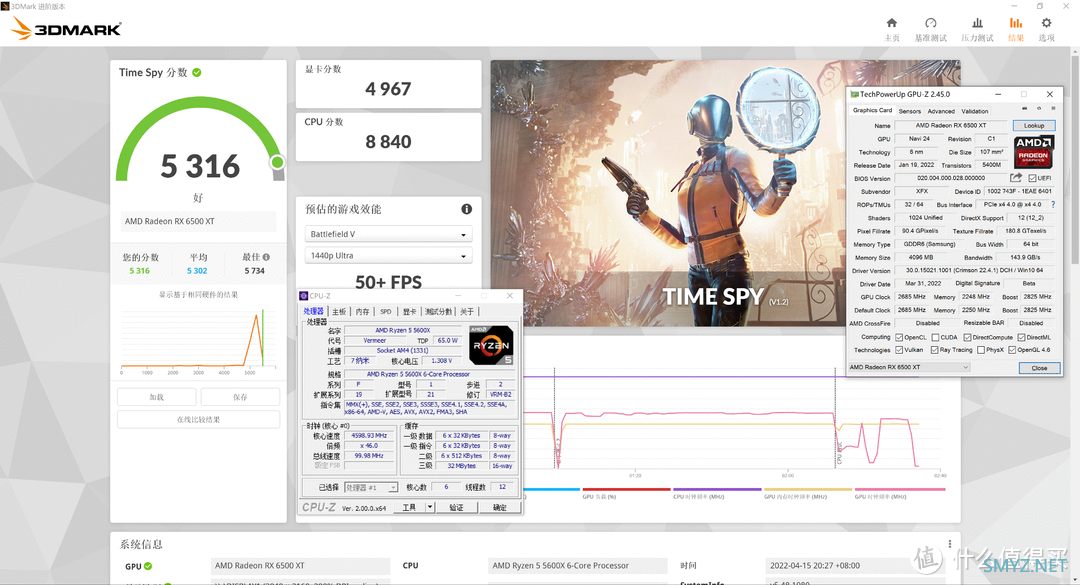This screenshot has width=1080, height=585.
Task: Click the Ryzen 5 logo in CPU-Z
Action: tap(490, 345)
